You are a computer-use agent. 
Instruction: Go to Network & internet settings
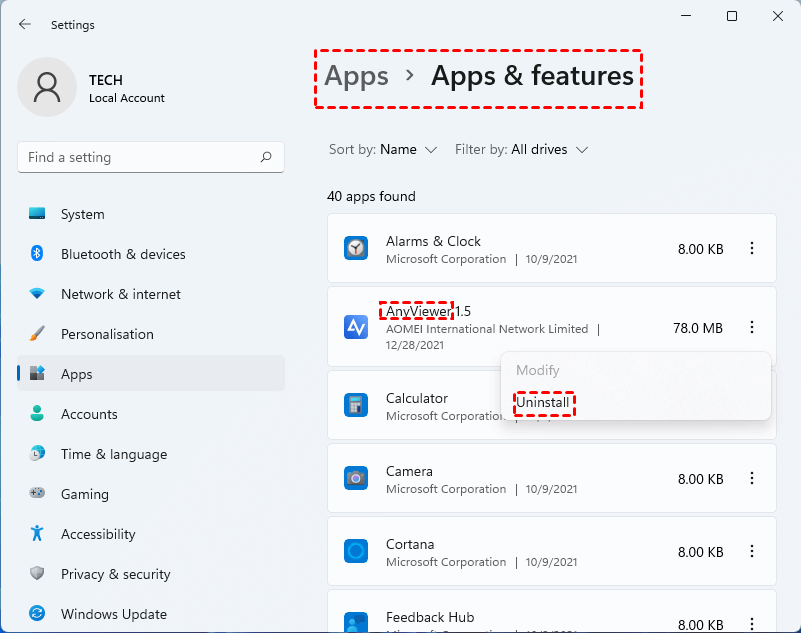tap(120, 294)
